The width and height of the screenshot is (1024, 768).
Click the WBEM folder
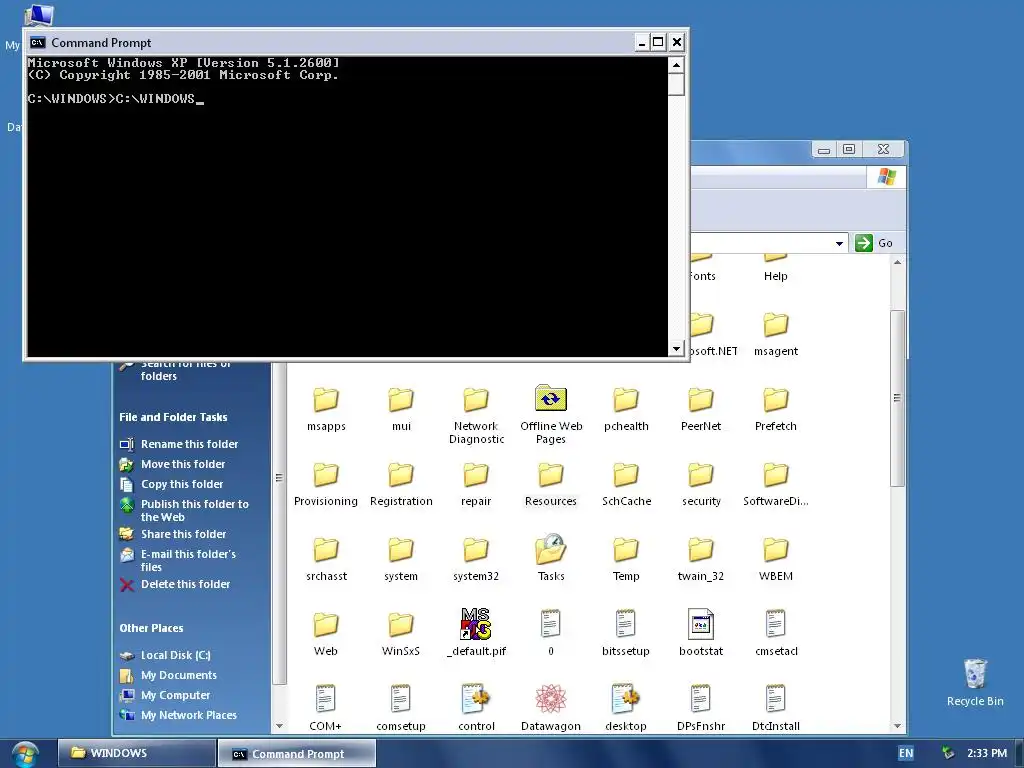776,558
